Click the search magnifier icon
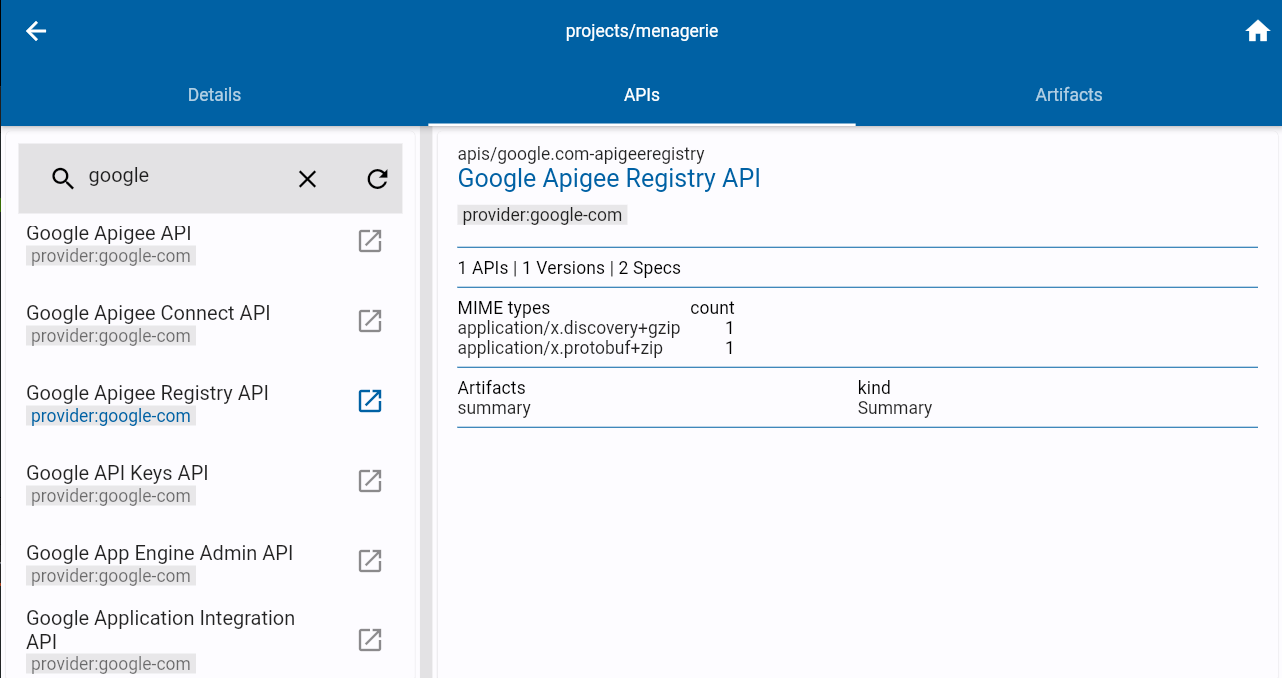 [63, 178]
